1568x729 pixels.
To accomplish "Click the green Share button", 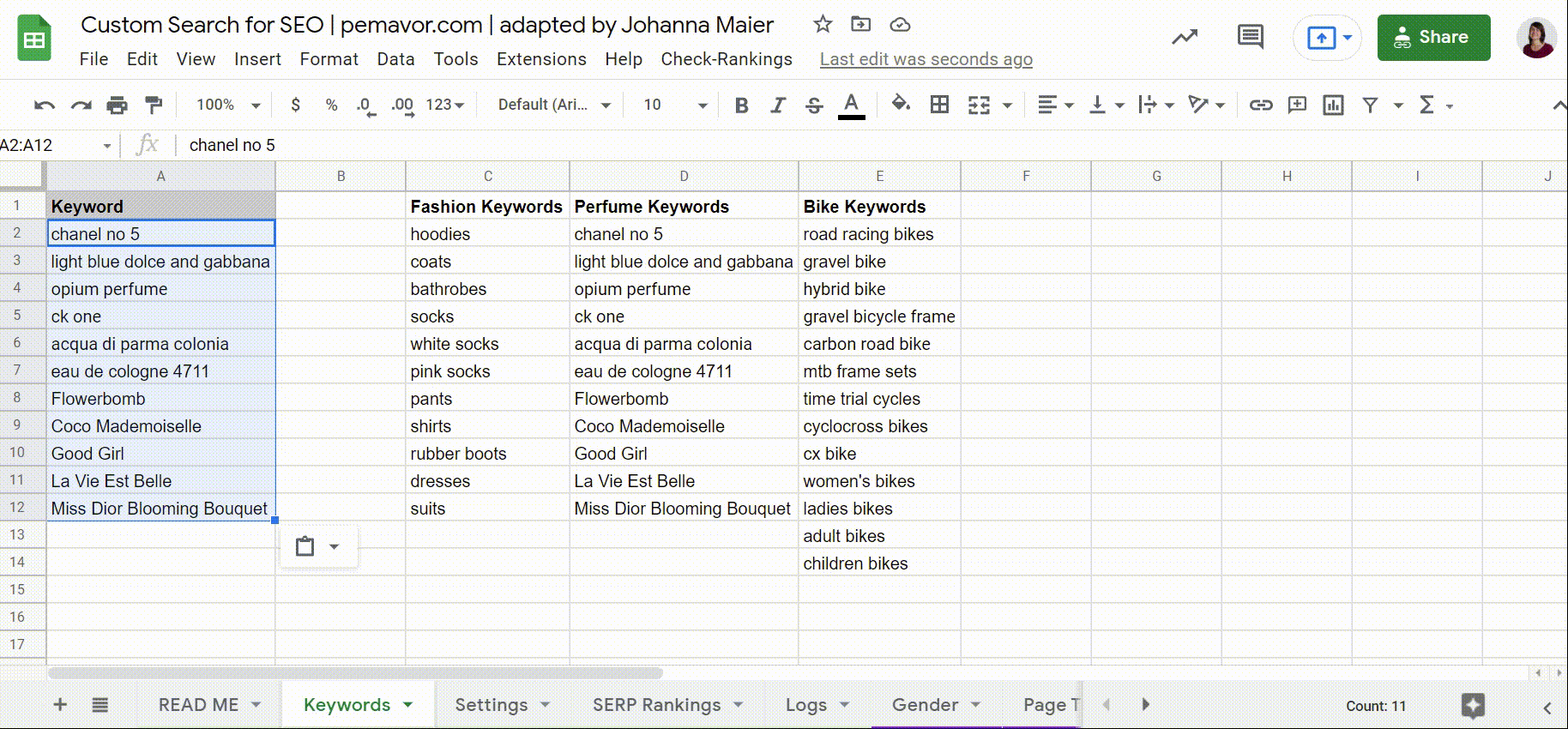I will (x=1433, y=37).
